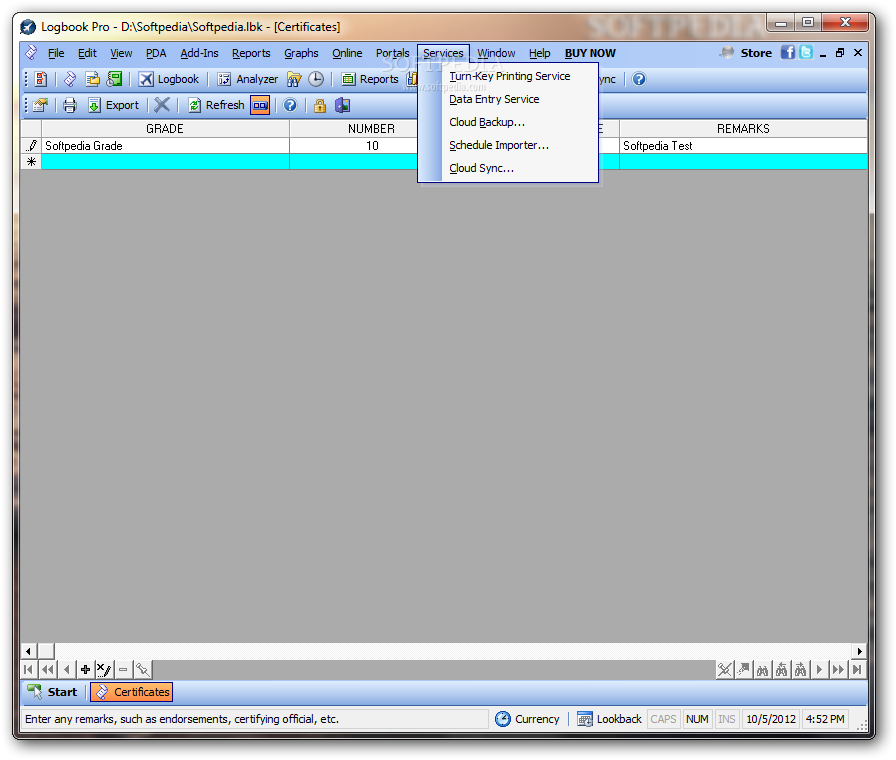The width and height of the screenshot is (896, 760).
Task: Open the Help menu
Action: 539,53
